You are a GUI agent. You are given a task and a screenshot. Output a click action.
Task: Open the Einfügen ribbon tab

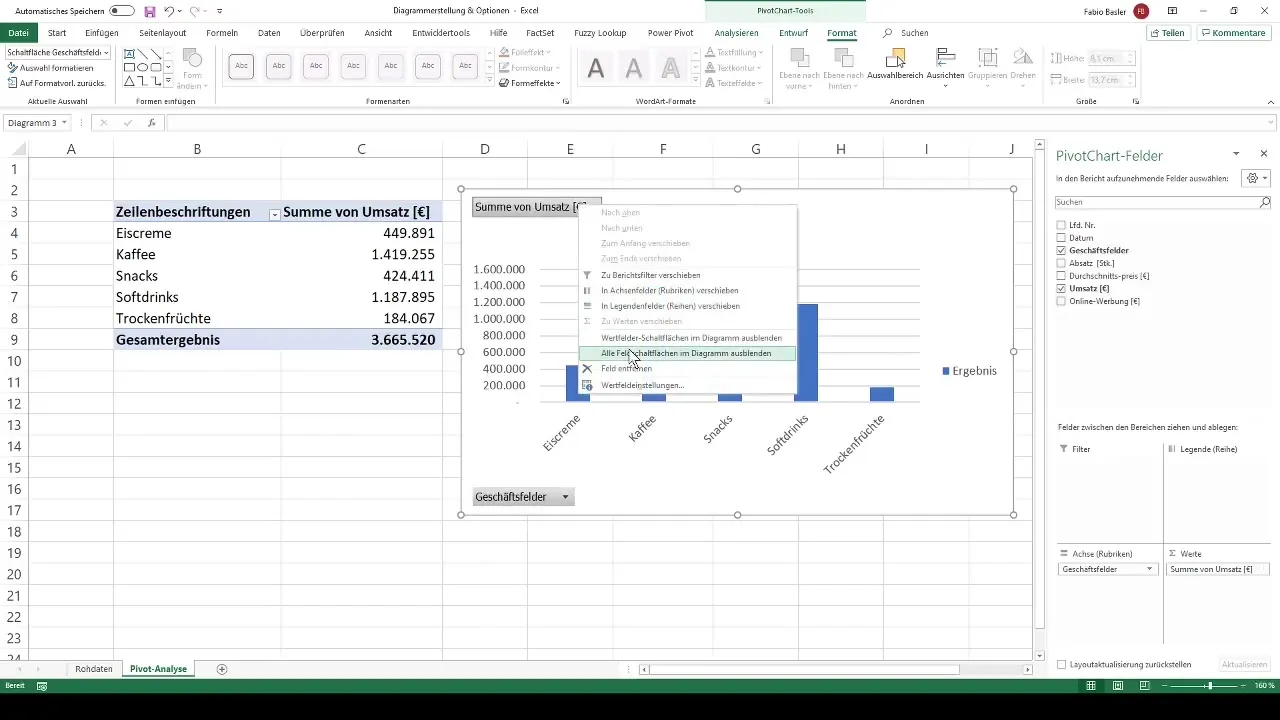102,33
